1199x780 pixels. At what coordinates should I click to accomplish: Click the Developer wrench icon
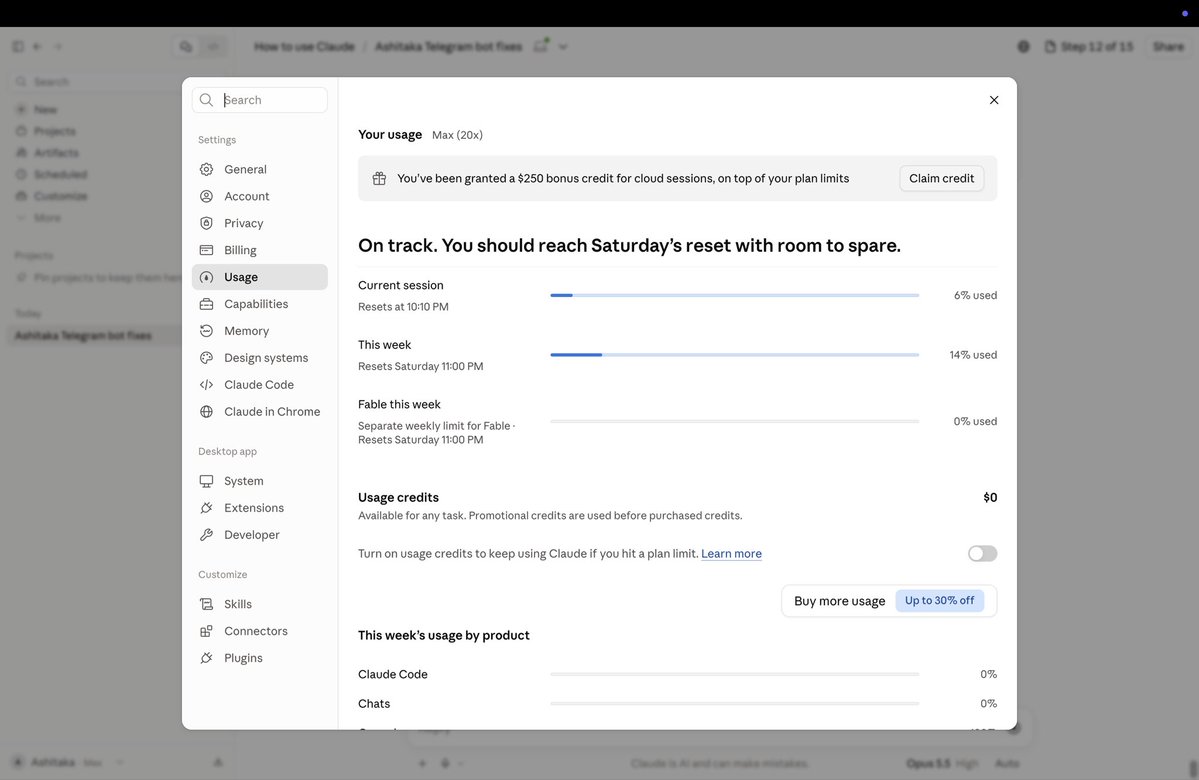(206, 535)
